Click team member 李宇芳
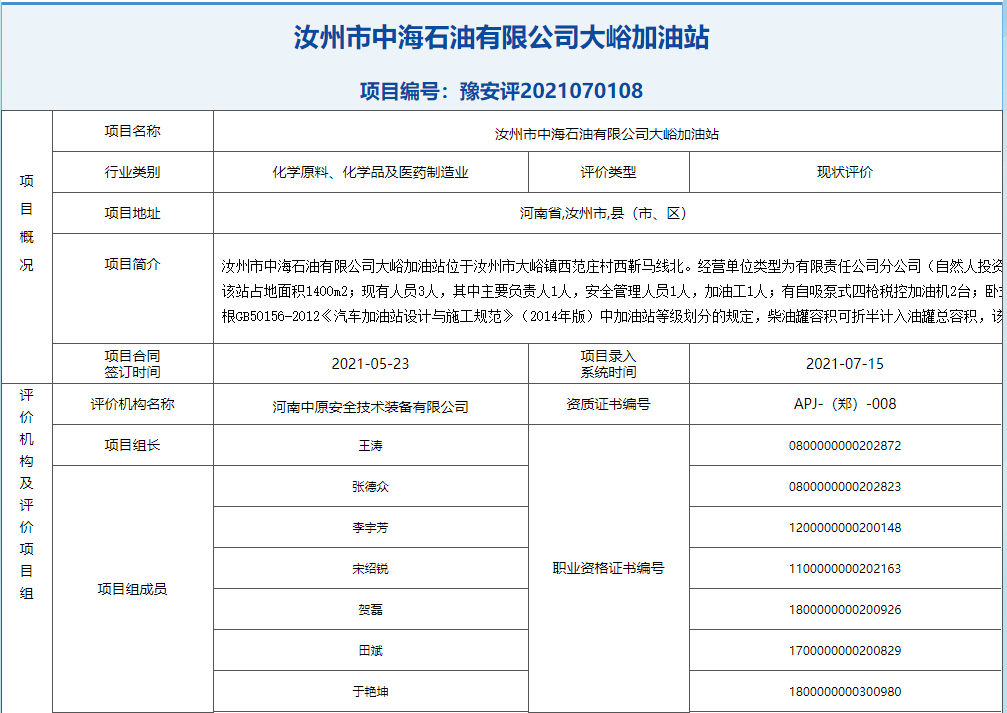Screen dimensions: 1007x713 (370, 528)
